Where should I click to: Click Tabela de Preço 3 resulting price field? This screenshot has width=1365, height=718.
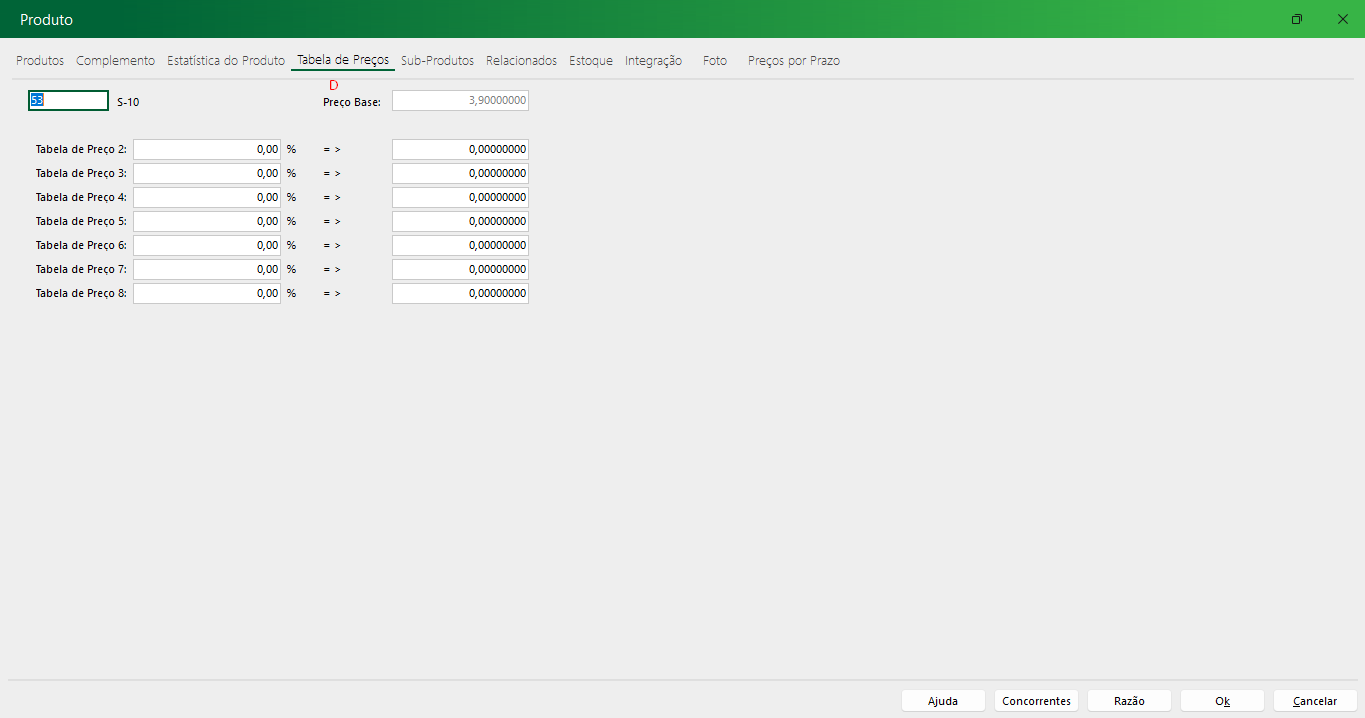click(460, 173)
